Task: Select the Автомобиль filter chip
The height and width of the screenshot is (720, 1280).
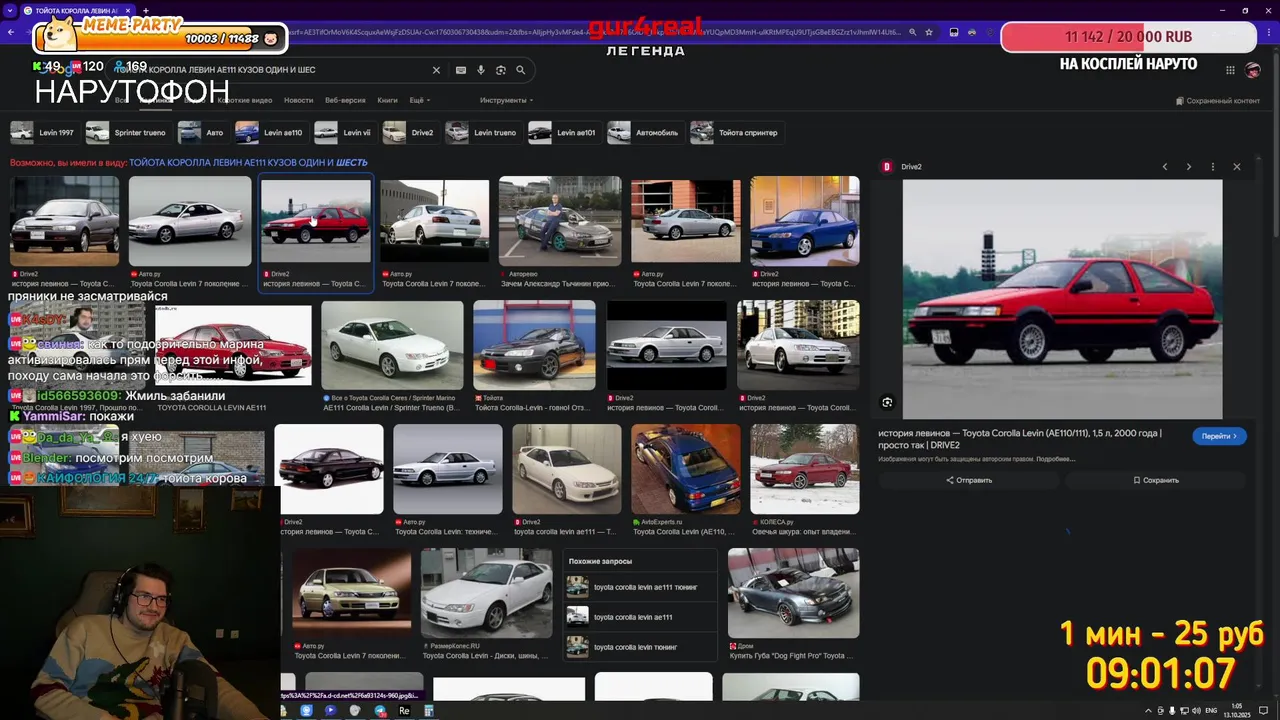Action: pyautogui.click(x=644, y=132)
